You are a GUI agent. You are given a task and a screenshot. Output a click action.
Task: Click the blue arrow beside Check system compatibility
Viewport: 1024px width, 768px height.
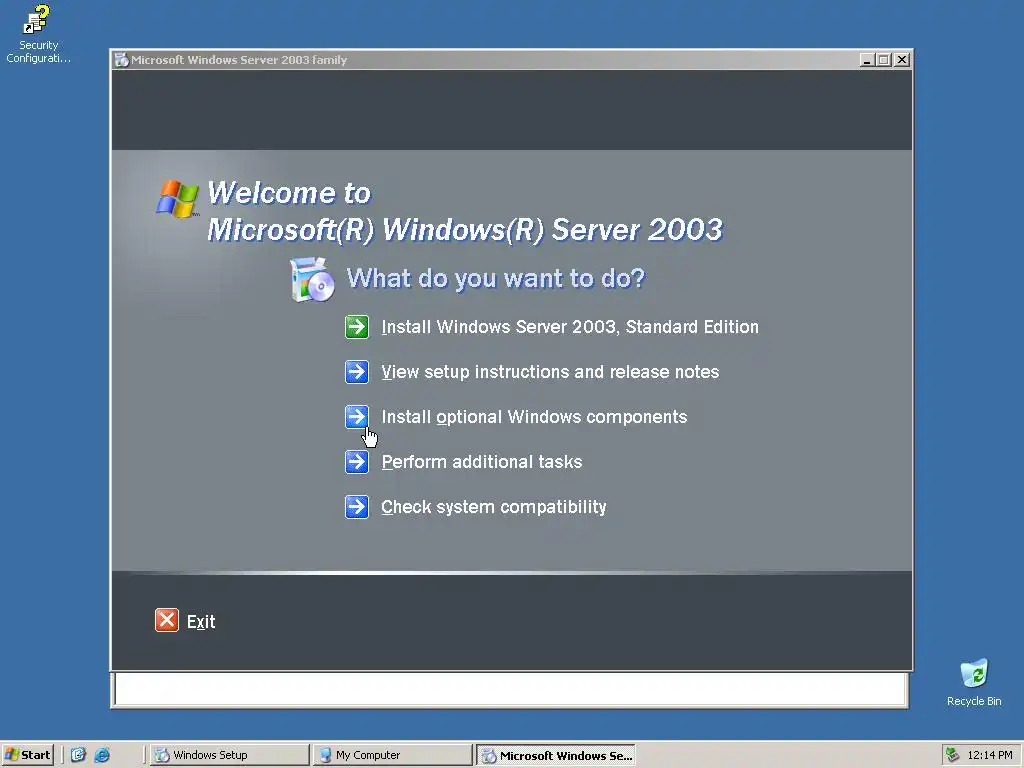click(x=357, y=507)
